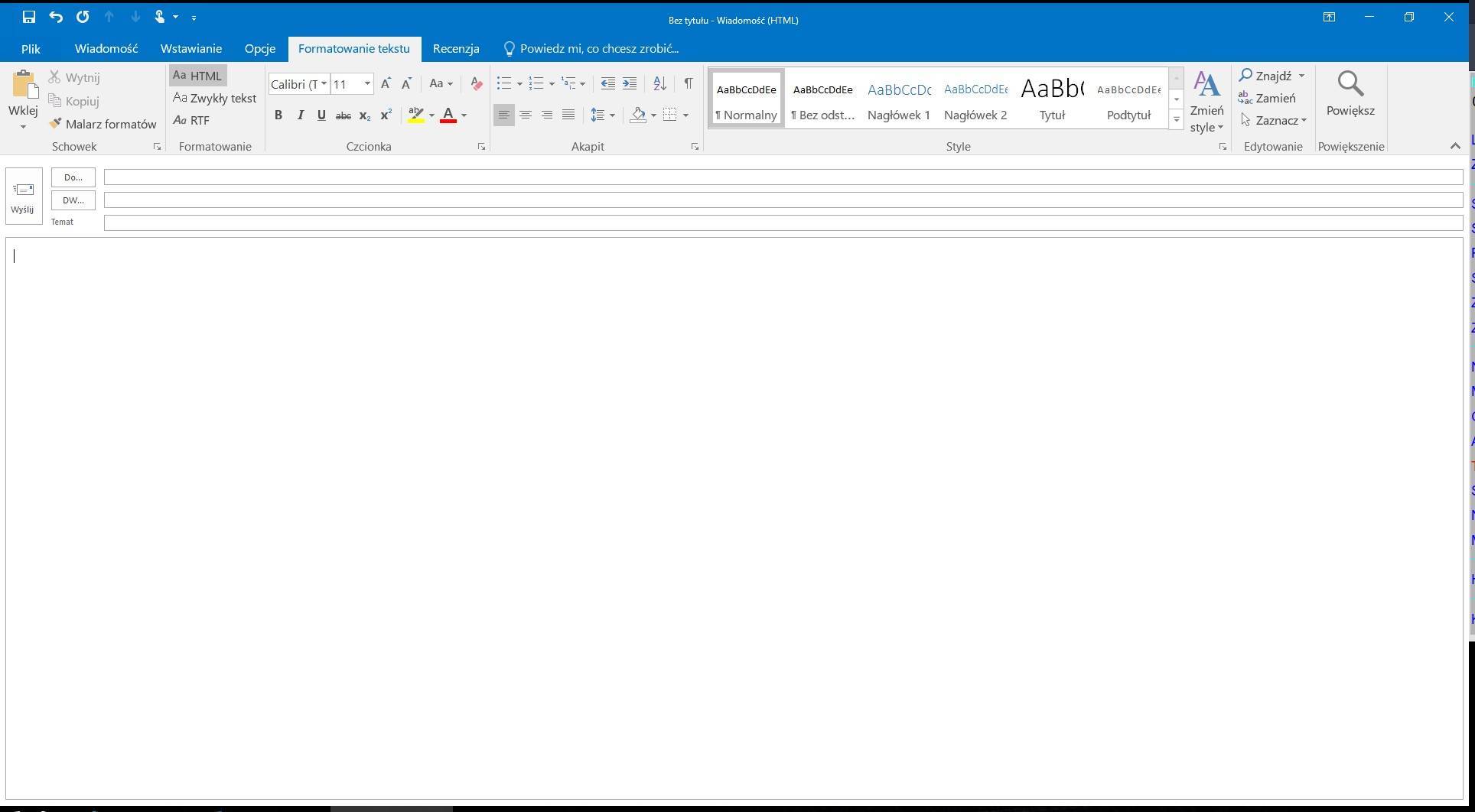1475x812 pixels.
Task: Set alignment to center
Action: pyautogui.click(x=526, y=115)
